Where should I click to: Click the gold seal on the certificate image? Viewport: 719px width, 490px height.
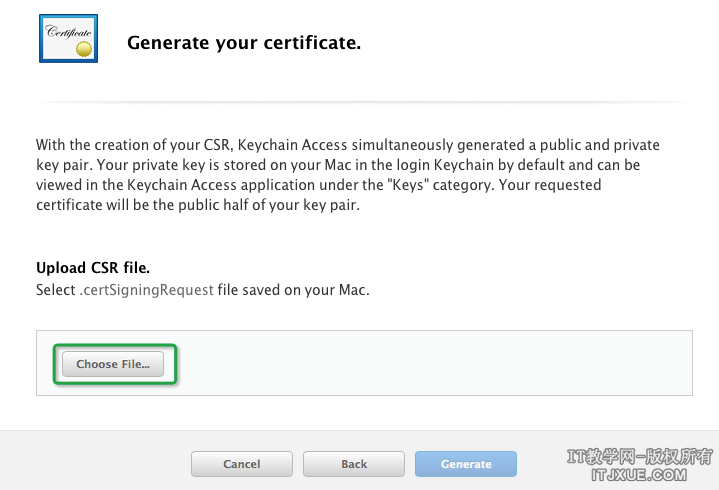click(87, 47)
